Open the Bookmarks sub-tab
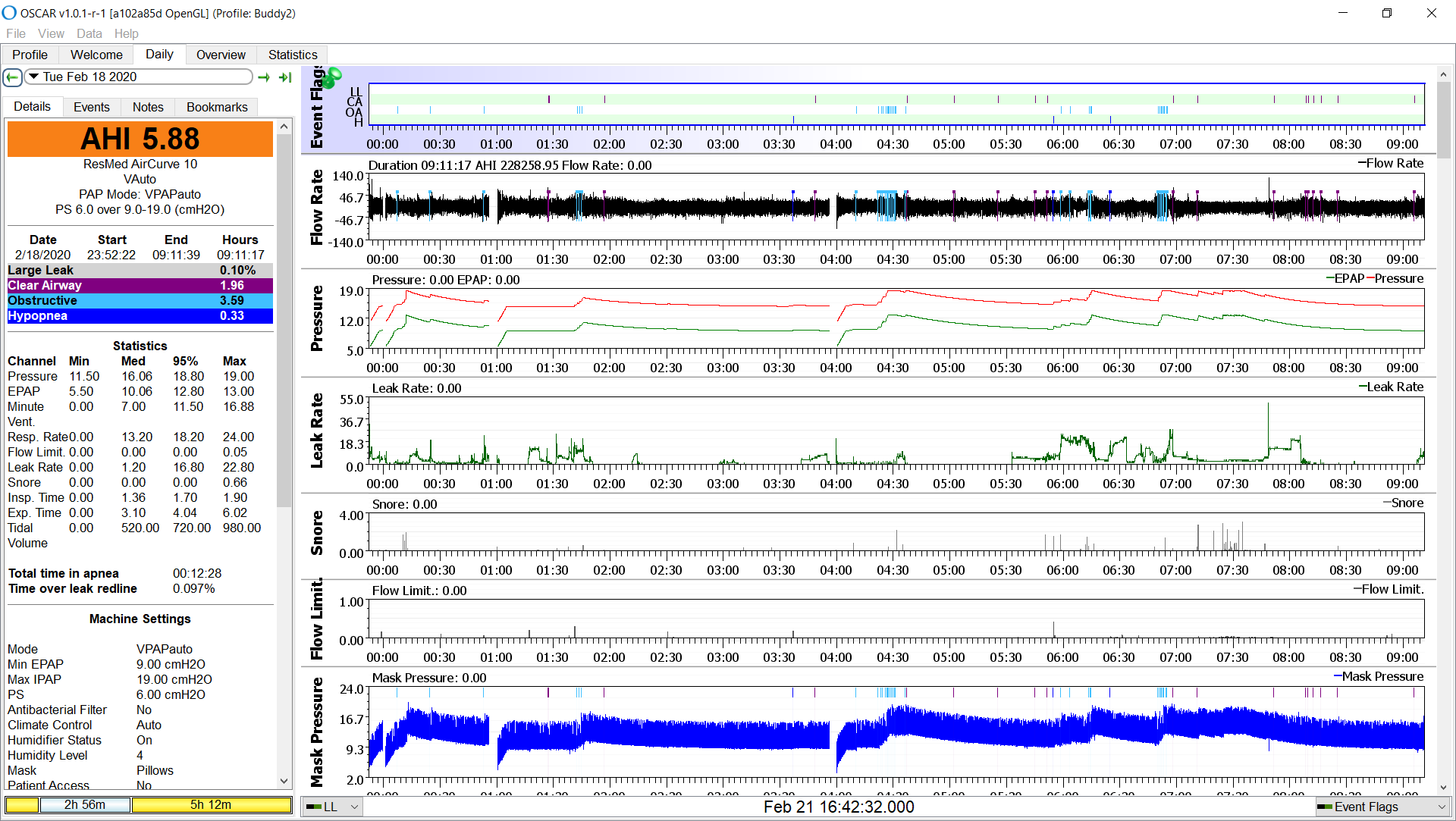1456x821 pixels. pyautogui.click(x=217, y=107)
